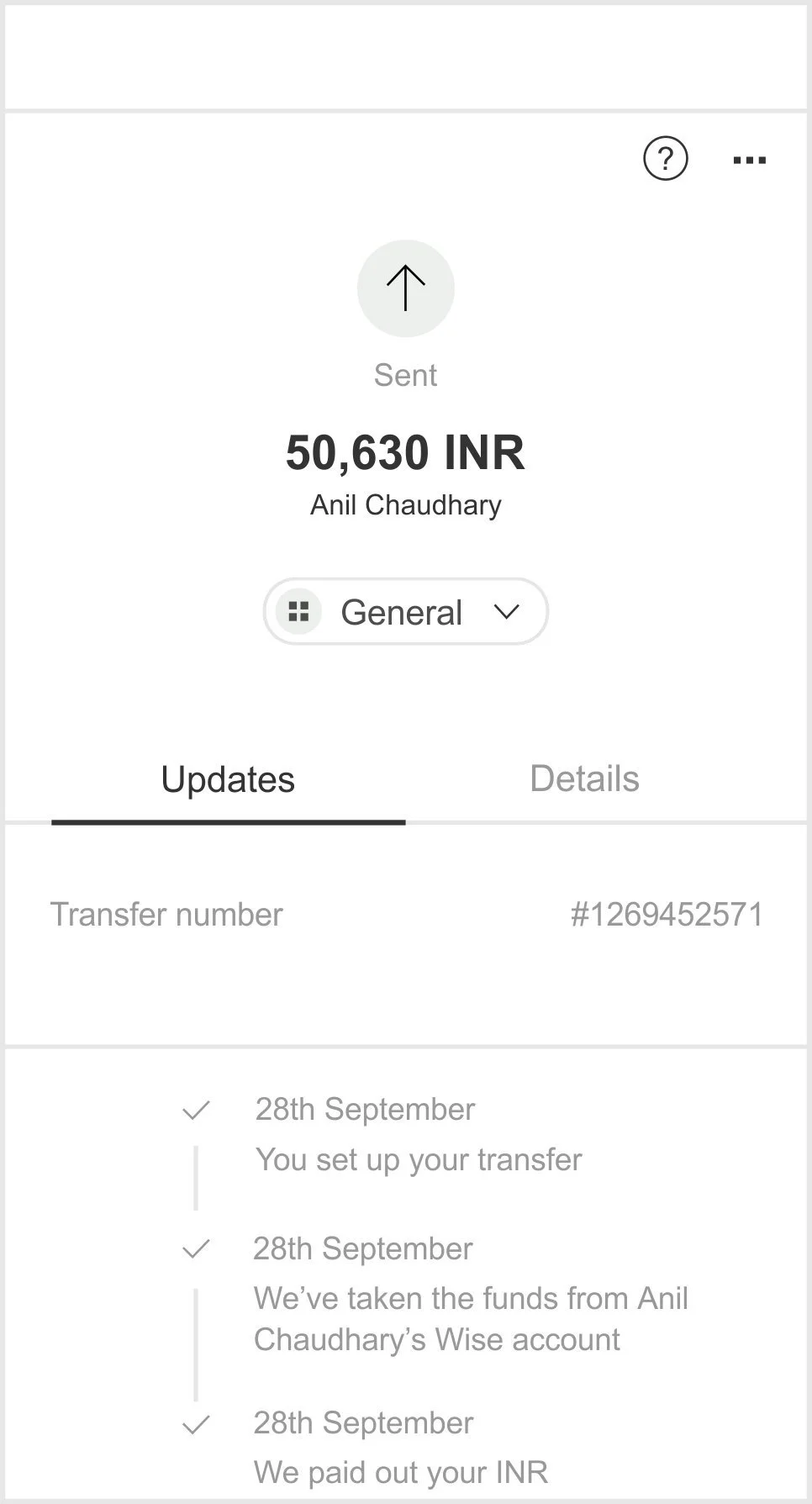Open the General category selector
This screenshot has width=812, height=1504.
402,612
